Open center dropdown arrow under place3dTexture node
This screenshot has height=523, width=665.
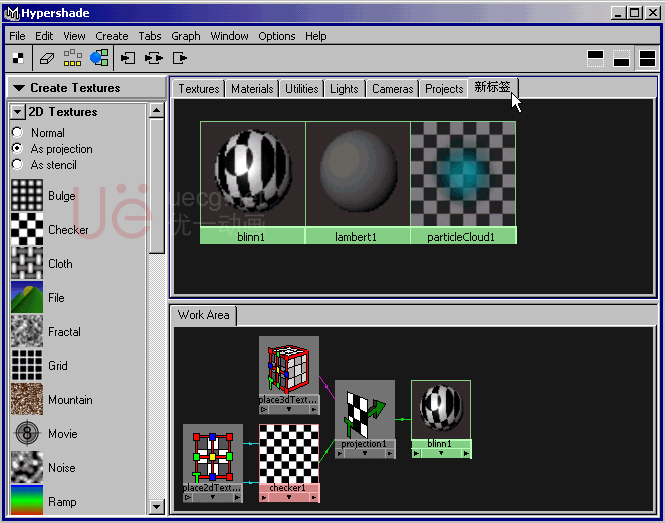289,409
